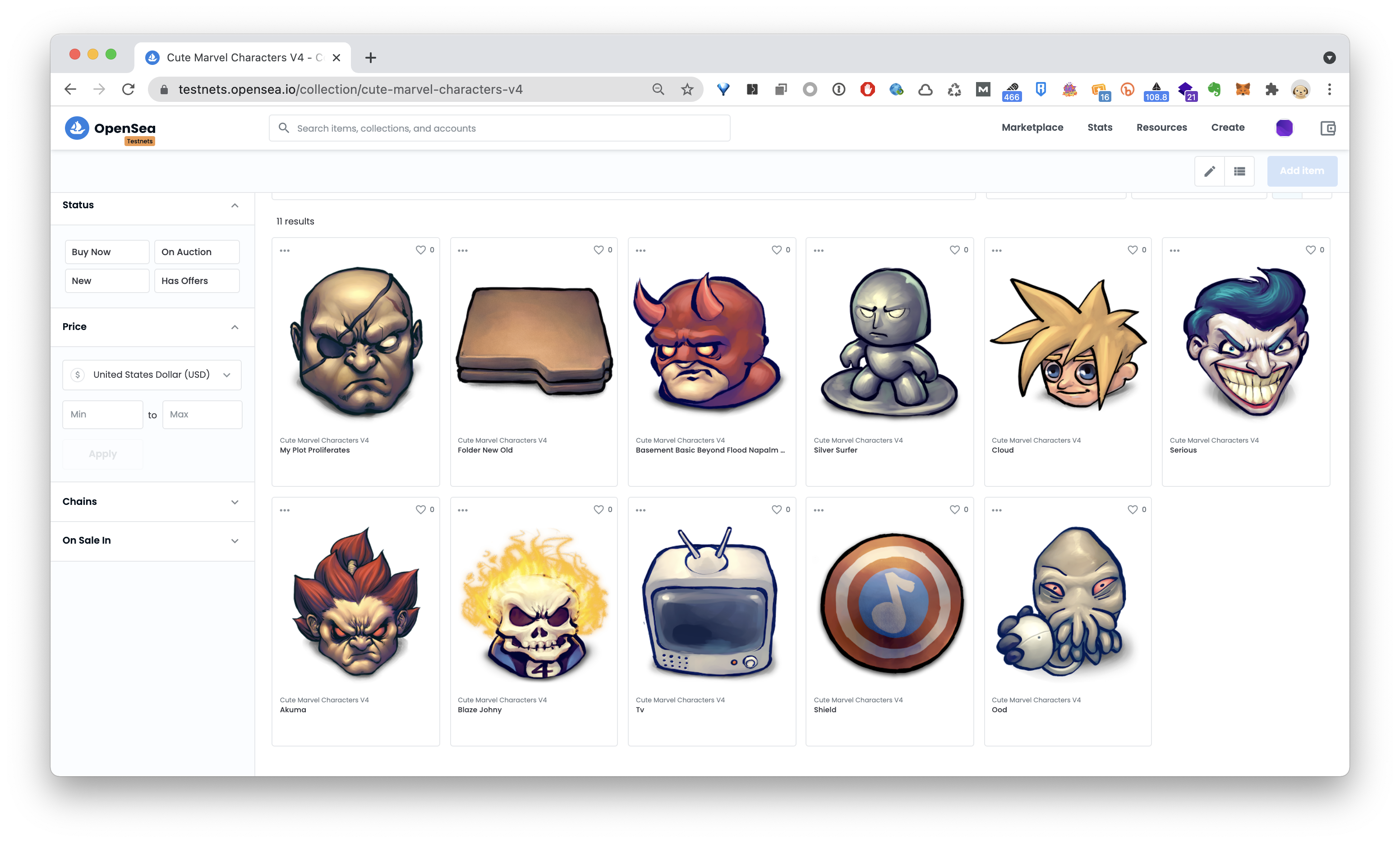1400x843 pixels.
Task: Favorite the Akuma NFT
Action: point(421,509)
